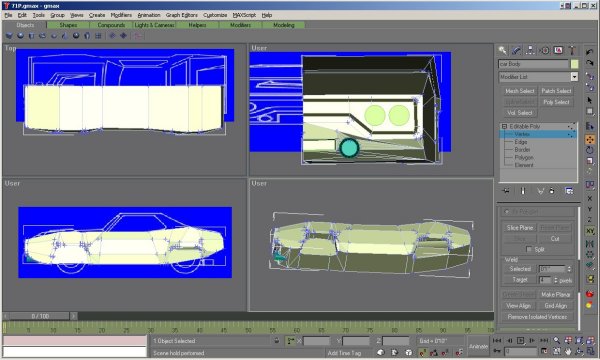Click the Weld Selected value spinner

[x=570, y=269]
